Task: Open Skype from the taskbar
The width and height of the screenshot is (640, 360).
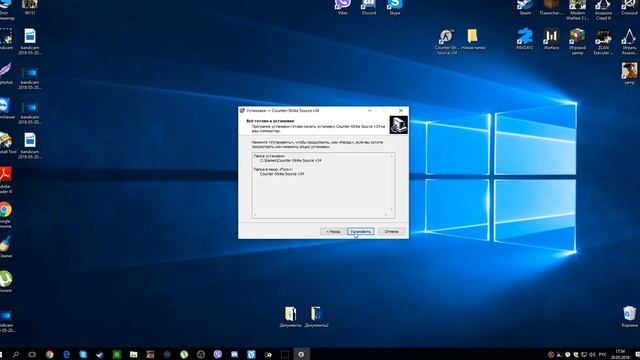Action: pos(83,354)
